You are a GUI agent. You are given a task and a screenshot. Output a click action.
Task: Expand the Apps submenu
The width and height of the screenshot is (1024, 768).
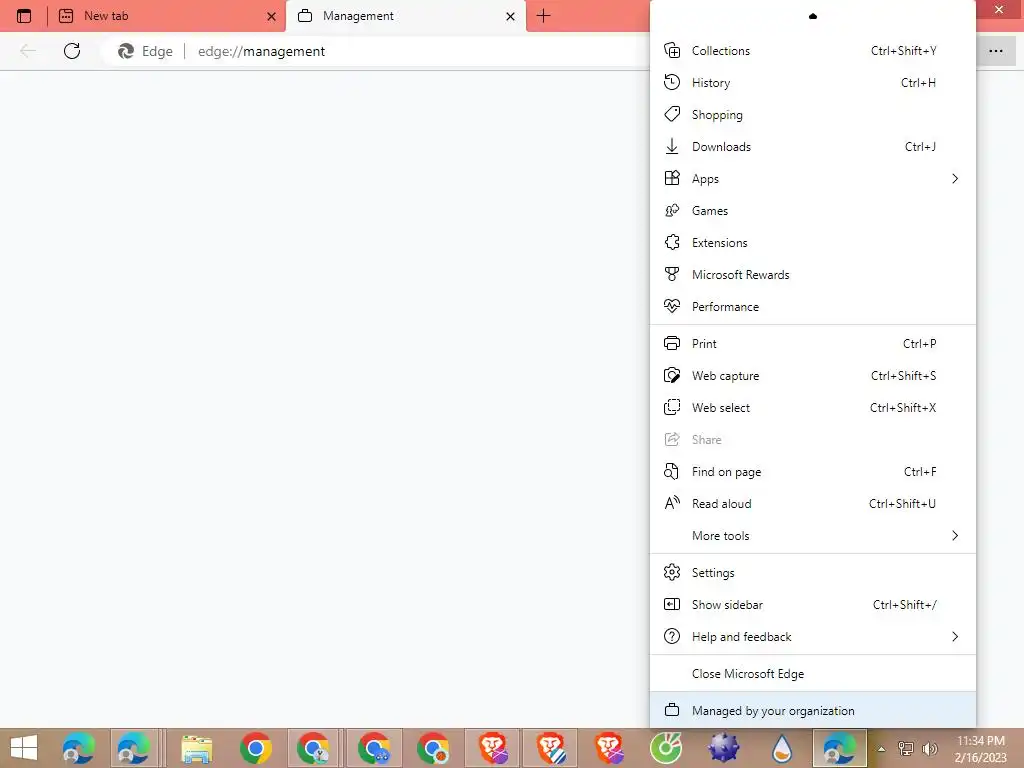(x=812, y=178)
